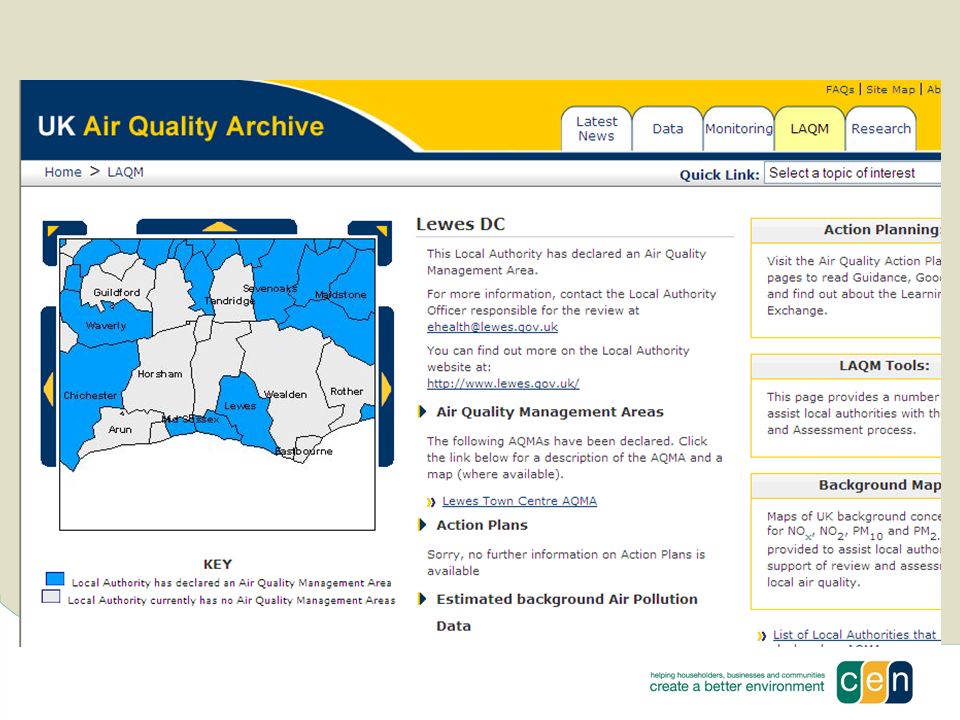Collapse the Air Quality Management Areas section arrow
The height and width of the screenshot is (720, 960).
point(422,411)
